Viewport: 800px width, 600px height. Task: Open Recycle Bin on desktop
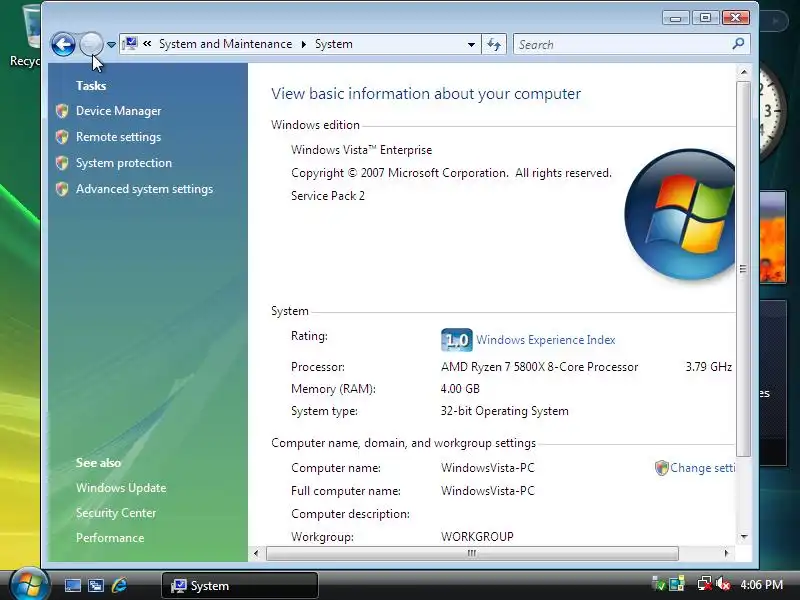pos(24,36)
